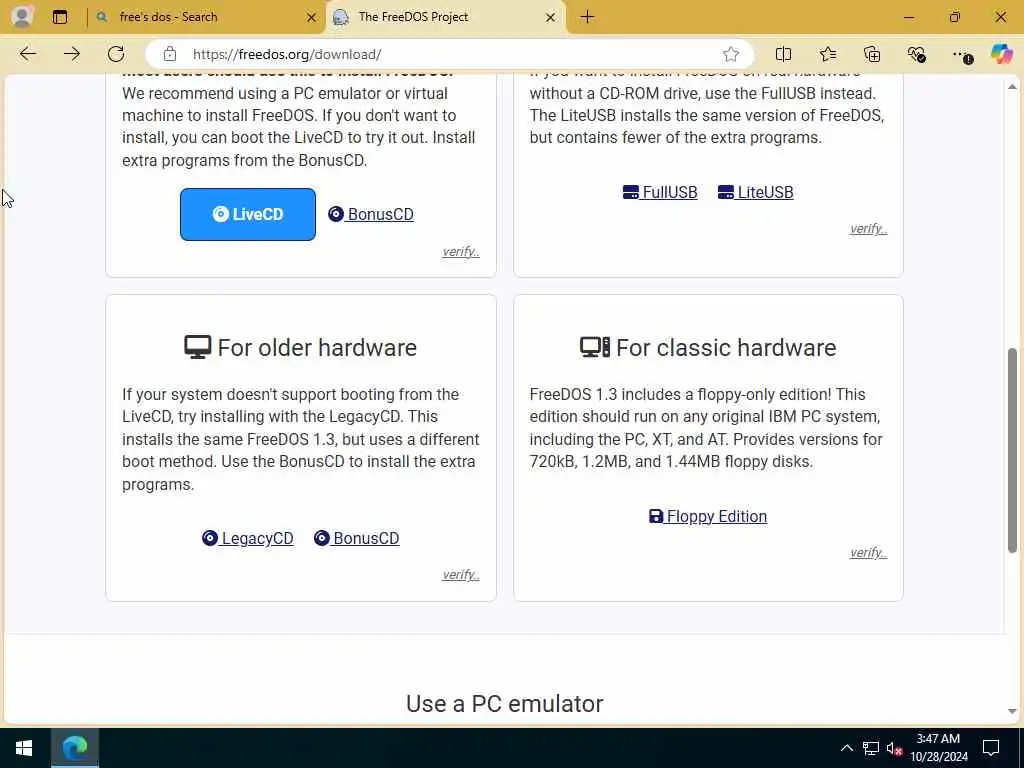This screenshot has height=768, width=1024.
Task: Download the LiteUSB link
Action: pos(756,192)
